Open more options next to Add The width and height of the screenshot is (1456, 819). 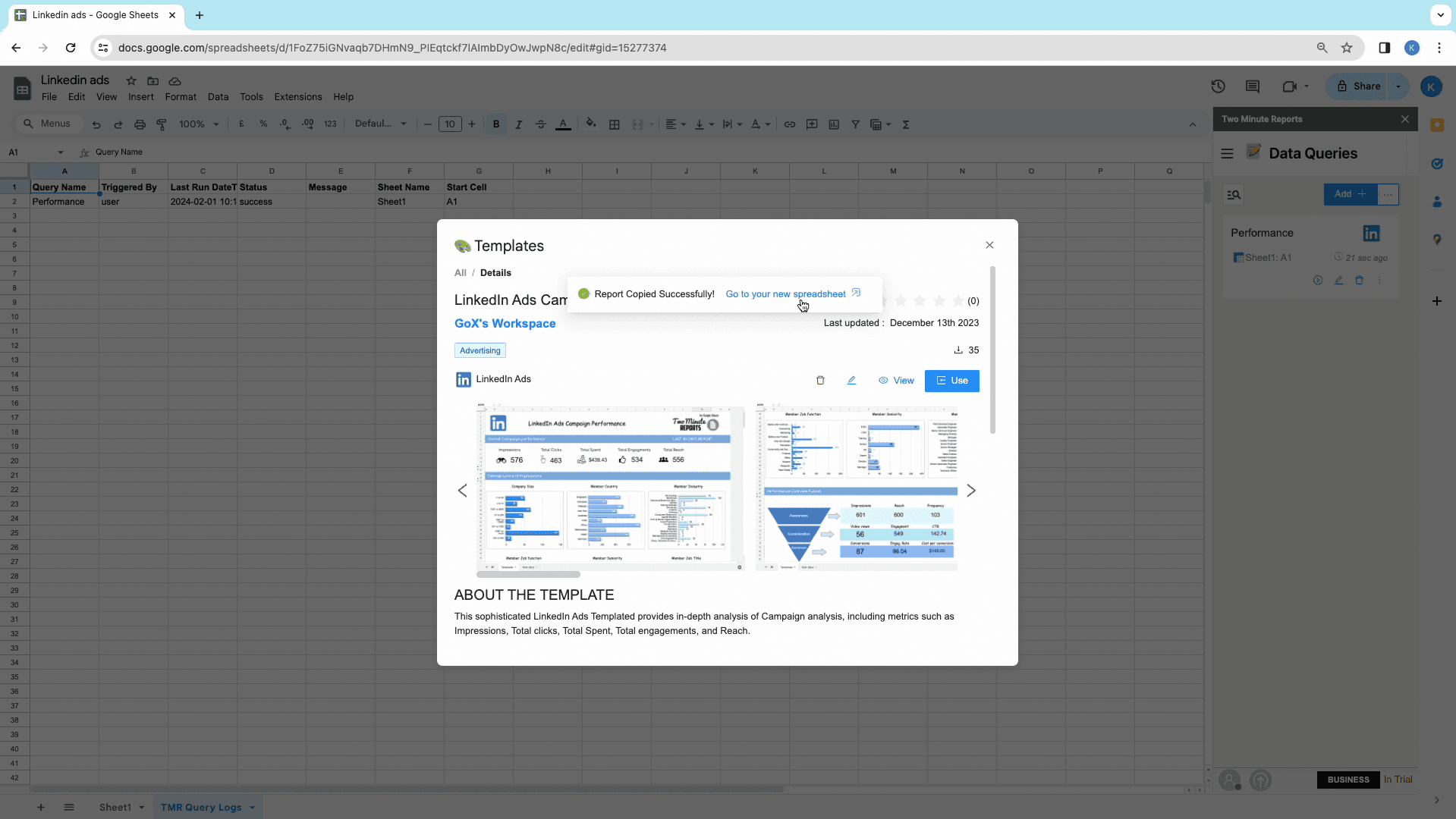coord(1388,194)
